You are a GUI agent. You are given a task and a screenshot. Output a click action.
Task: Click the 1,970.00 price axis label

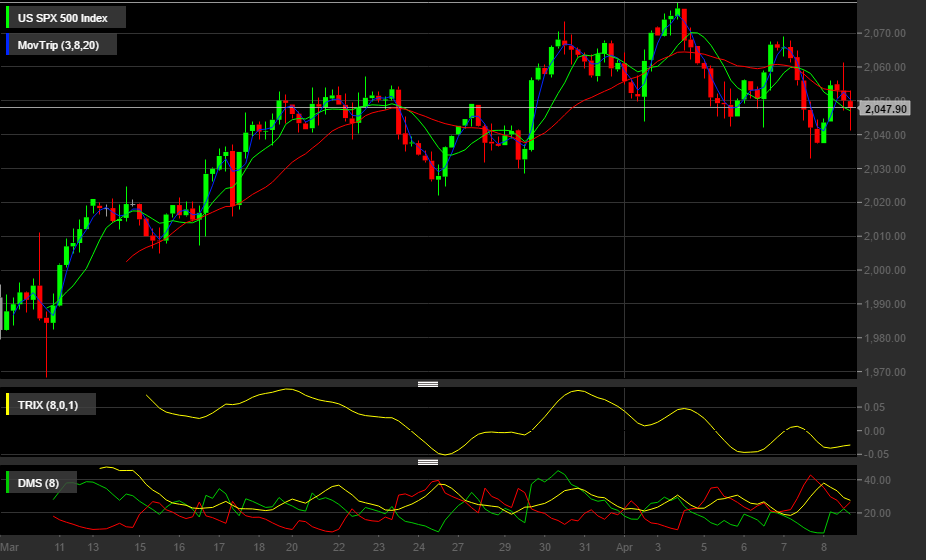coord(885,372)
